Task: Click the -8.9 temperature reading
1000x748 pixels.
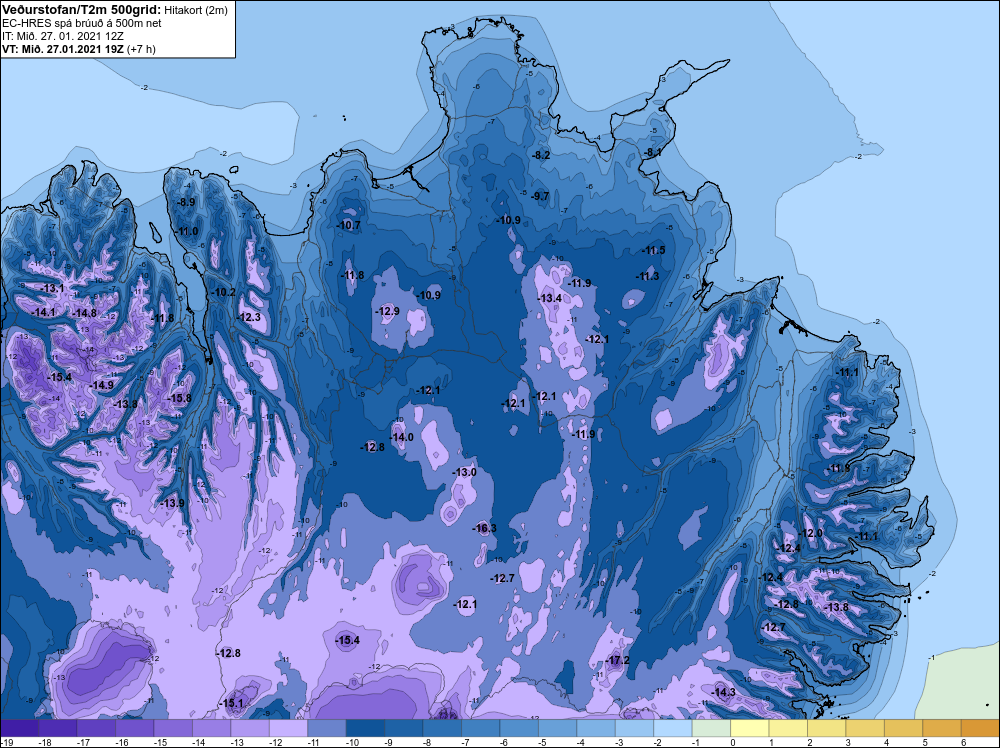Action: (x=186, y=202)
